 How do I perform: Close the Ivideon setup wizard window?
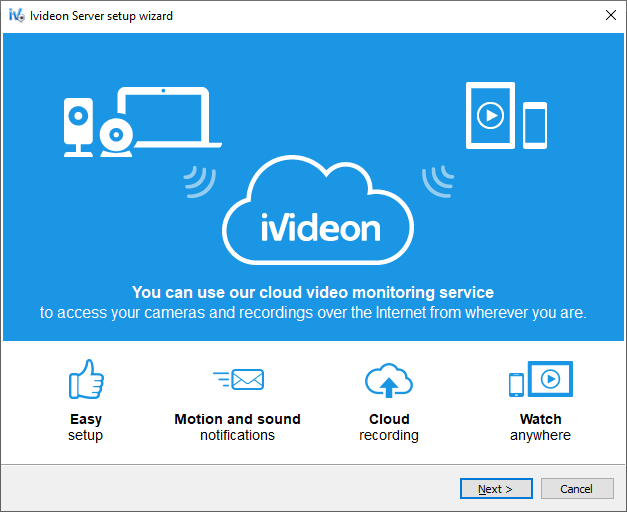coord(611,16)
